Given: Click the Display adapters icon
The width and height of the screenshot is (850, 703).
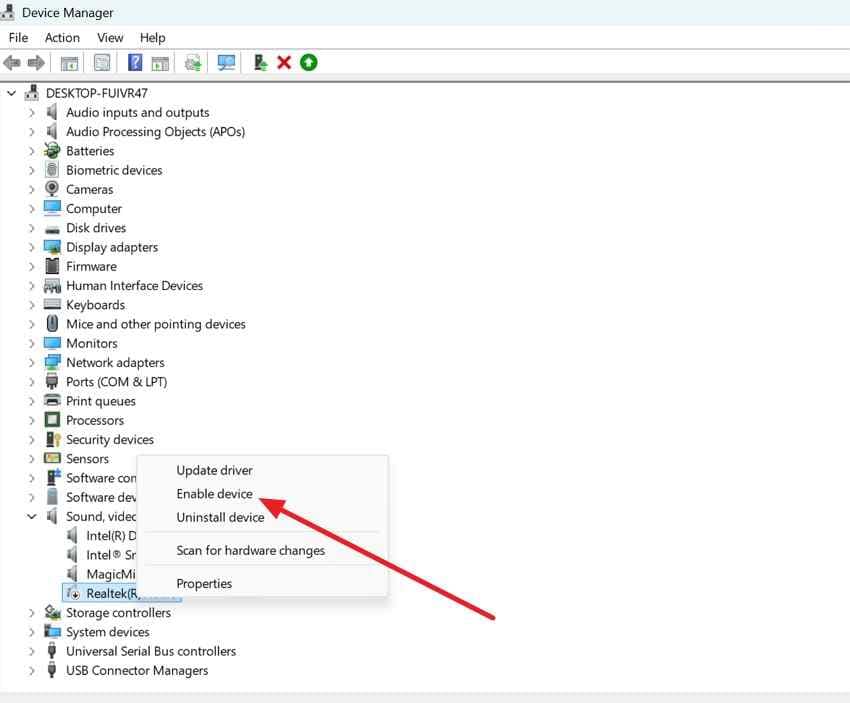Looking at the screenshot, I should tap(52, 247).
